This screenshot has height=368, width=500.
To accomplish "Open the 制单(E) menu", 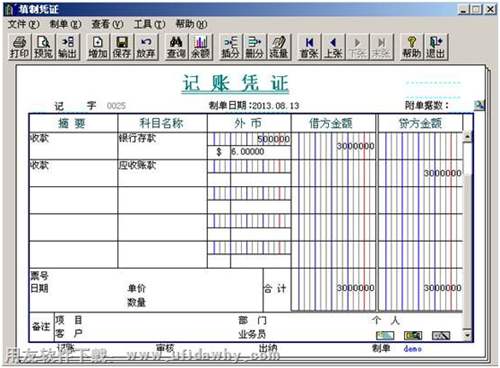I will [x=65, y=24].
